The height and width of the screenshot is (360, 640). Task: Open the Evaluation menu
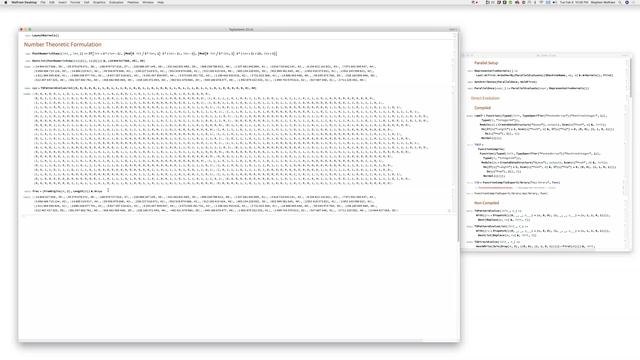116,2
